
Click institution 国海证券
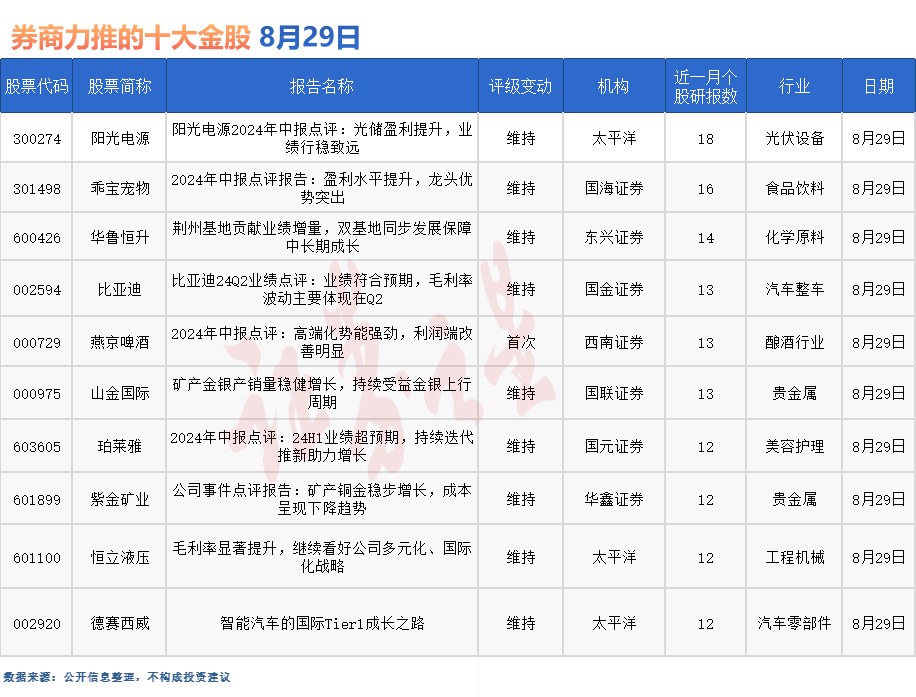(x=613, y=188)
